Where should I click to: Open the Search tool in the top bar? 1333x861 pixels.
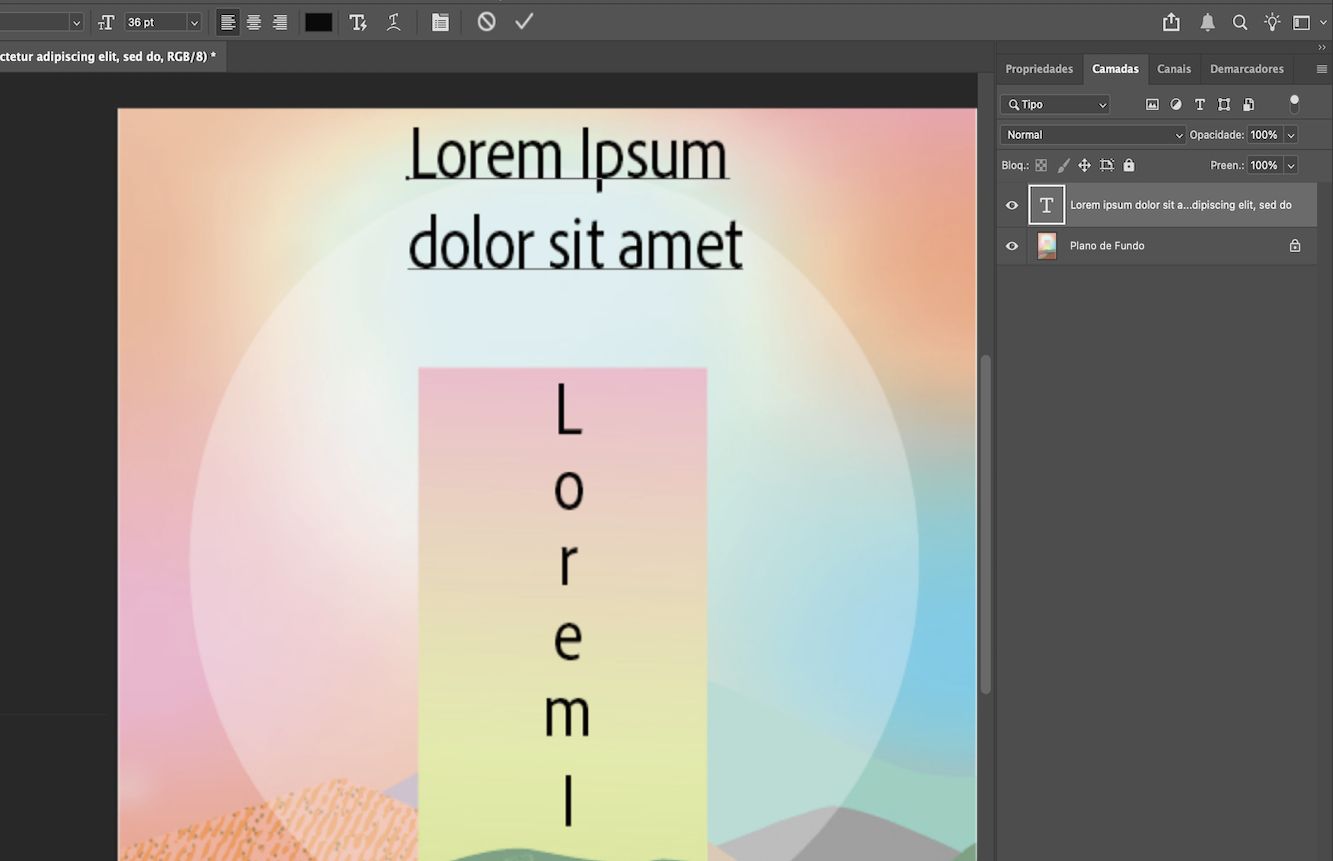pyautogui.click(x=1239, y=21)
